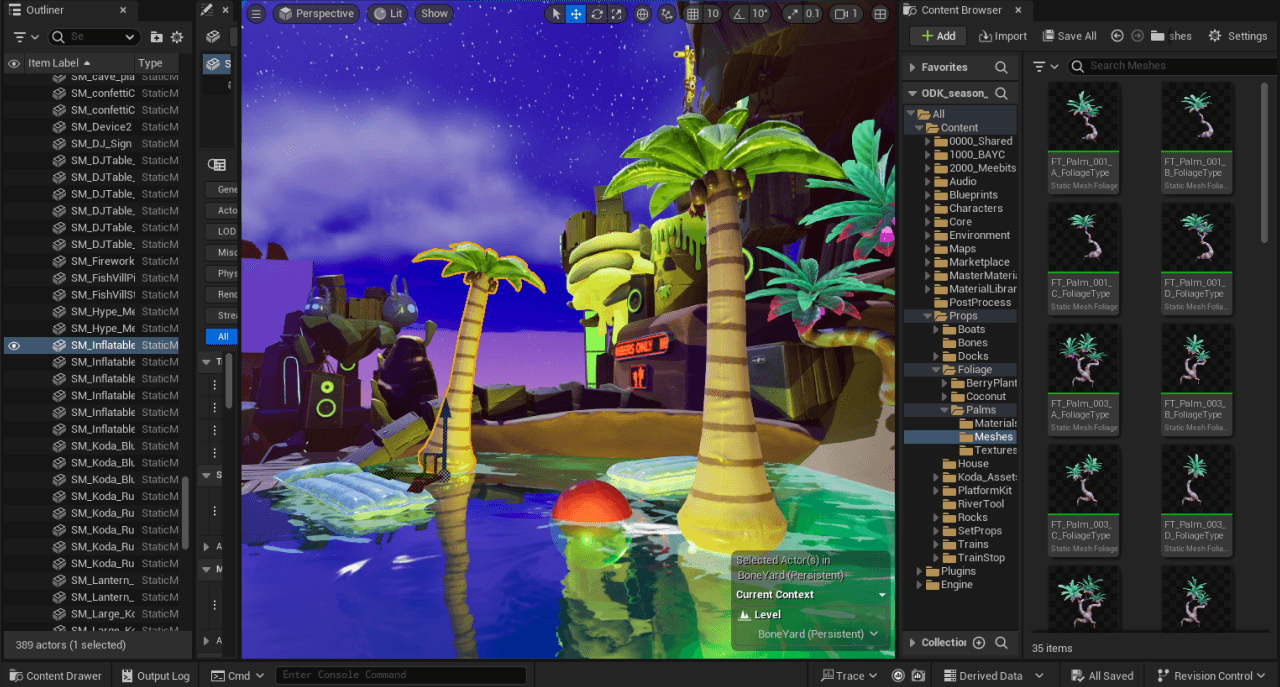Click the camera speed icon
1280x687 pixels.
840,13
